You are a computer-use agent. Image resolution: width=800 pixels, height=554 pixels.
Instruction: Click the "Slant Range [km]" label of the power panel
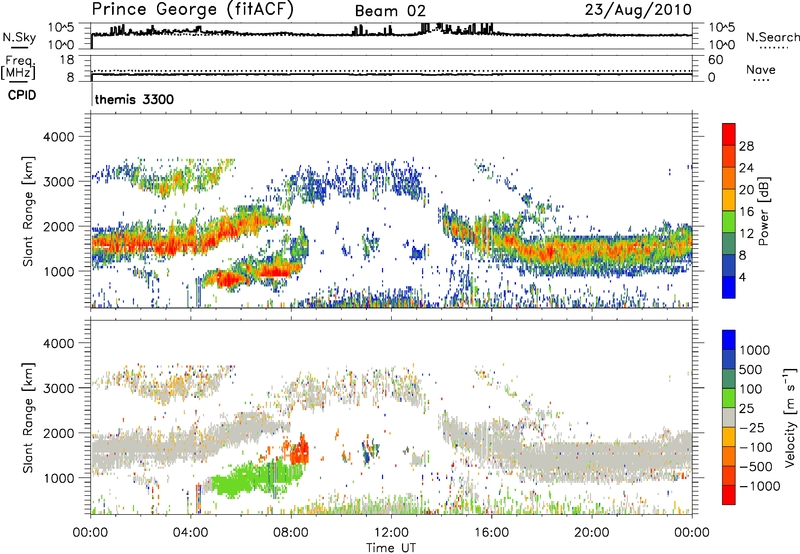click(28, 211)
